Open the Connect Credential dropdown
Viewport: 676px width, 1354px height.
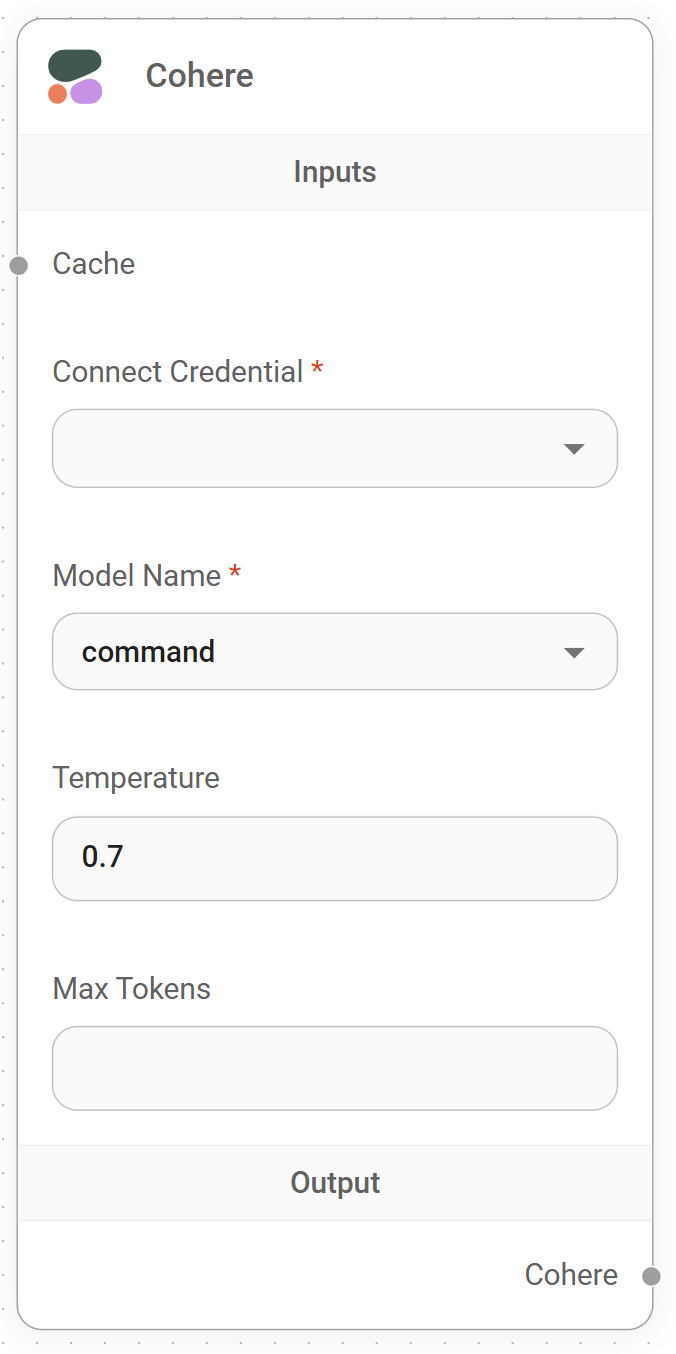point(335,448)
